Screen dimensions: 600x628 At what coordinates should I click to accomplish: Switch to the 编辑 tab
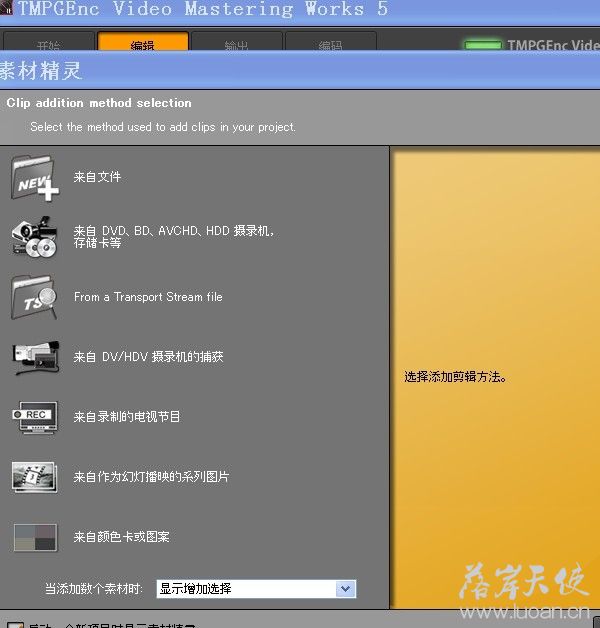click(x=143, y=41)
